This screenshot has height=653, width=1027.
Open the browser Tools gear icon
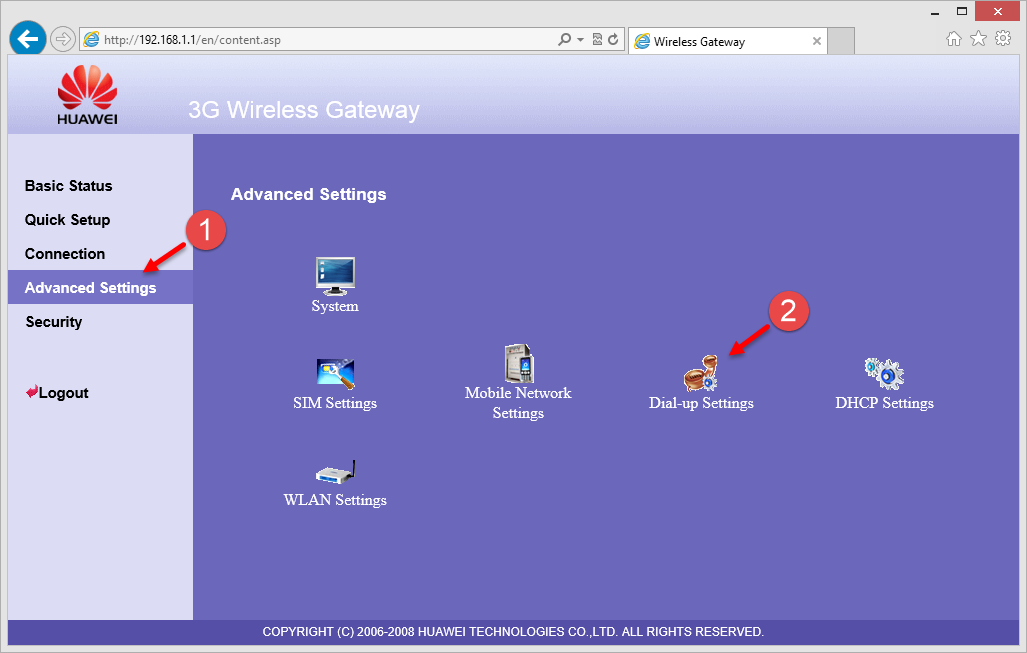(1003, 38)
